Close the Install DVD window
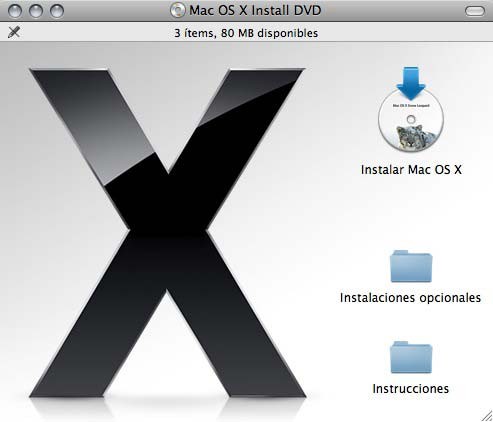 pos(15,11)
